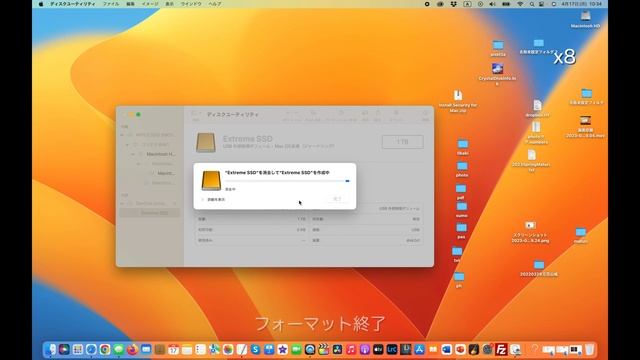Image resolution: width=640 pixels, height=360 pixels.
Task: Launch Skype from the Dock
Action: pyautogui.click(x=256, y=349)
